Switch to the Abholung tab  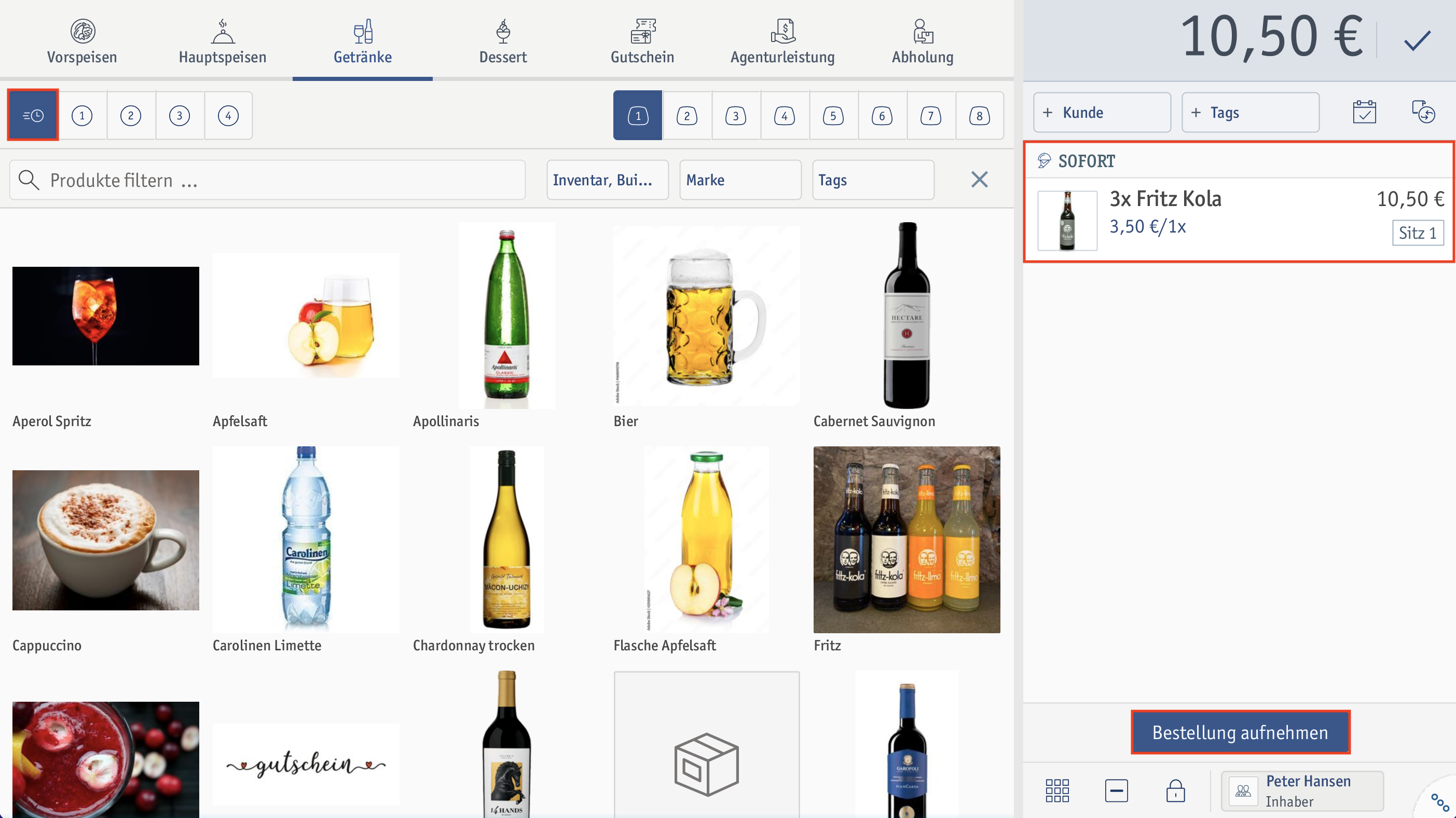point(923,42)
